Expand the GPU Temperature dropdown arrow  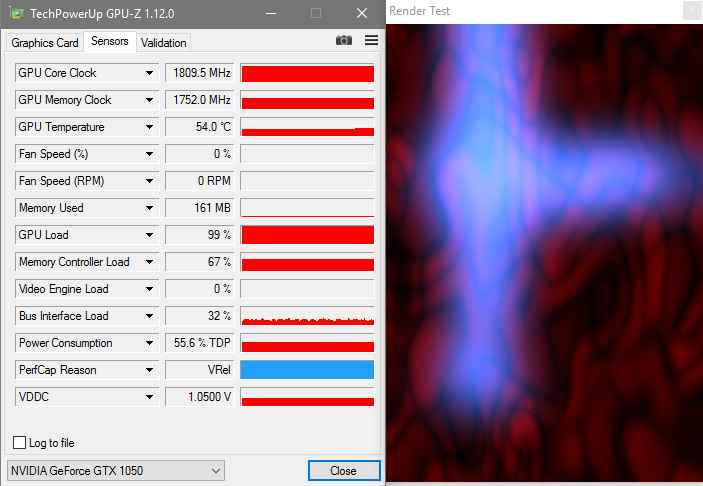click(x=149, y=127)
